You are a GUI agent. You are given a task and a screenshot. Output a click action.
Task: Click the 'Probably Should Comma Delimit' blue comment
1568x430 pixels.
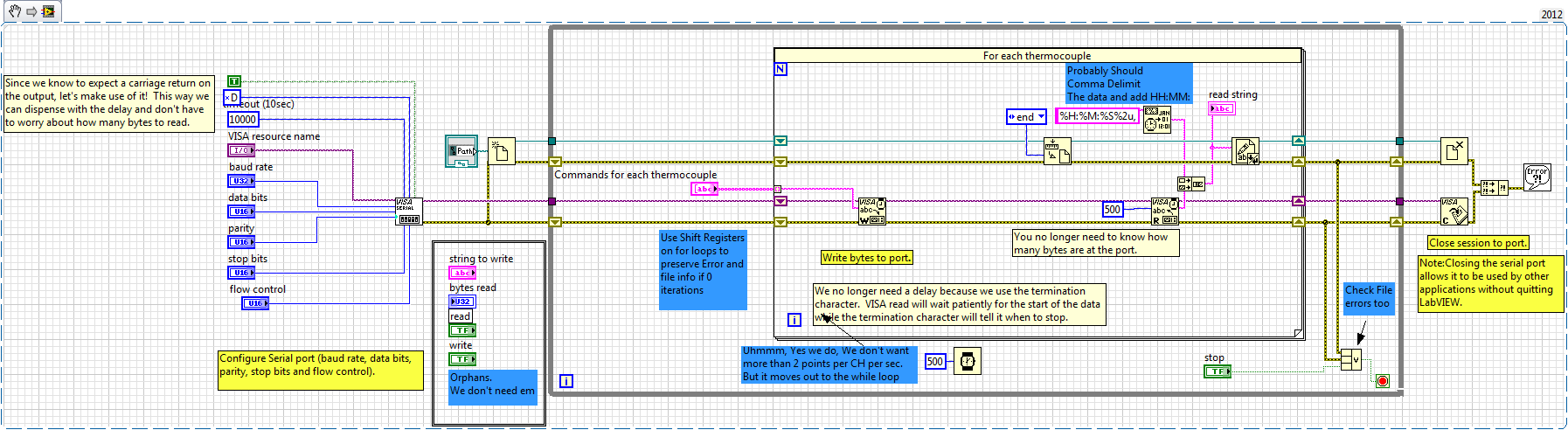click(x=1128, y=84)
